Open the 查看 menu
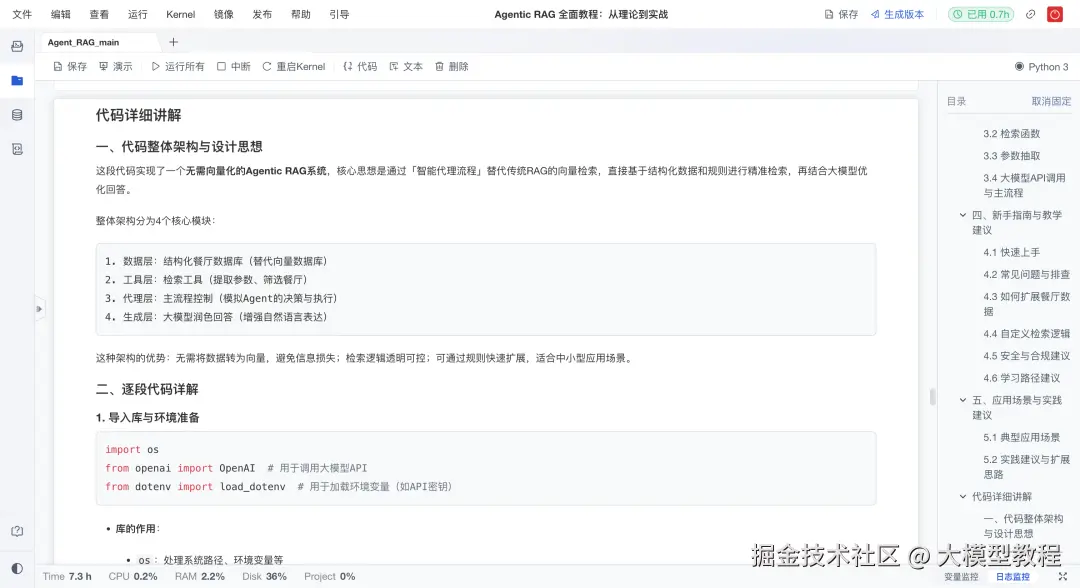This screenshot has height=588, width=1080. click(99, 14)
